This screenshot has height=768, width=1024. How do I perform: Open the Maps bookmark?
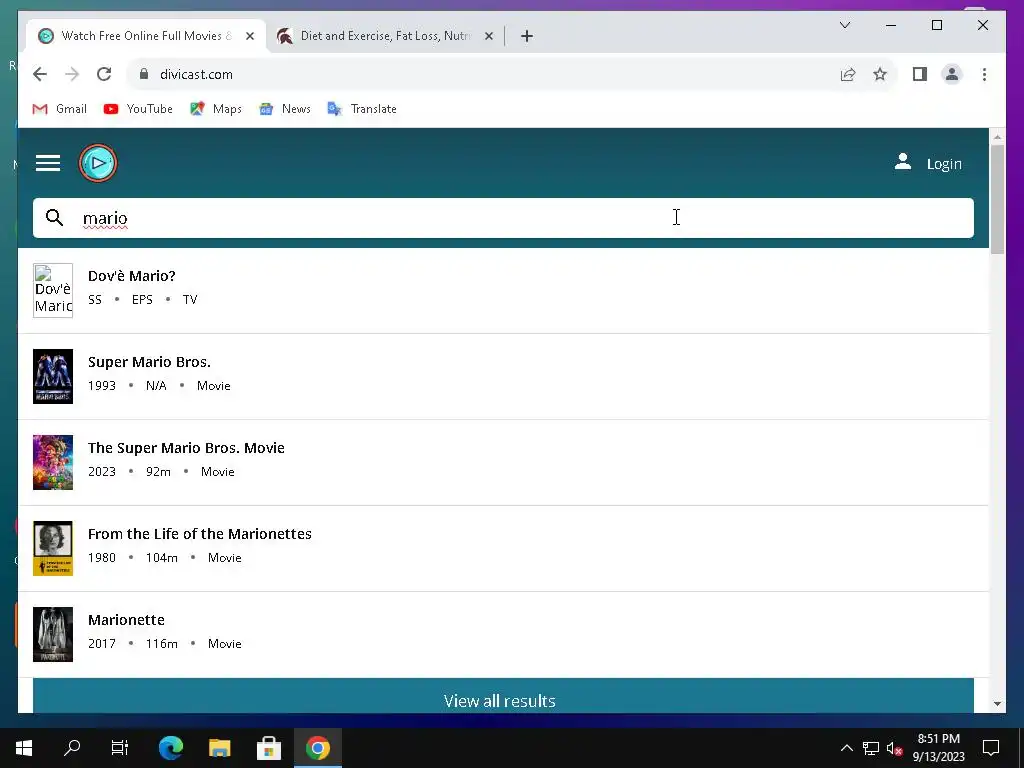(216, 109)
